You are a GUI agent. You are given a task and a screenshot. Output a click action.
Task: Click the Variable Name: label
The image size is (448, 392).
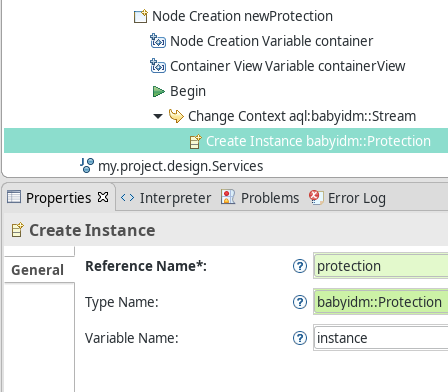132,338
